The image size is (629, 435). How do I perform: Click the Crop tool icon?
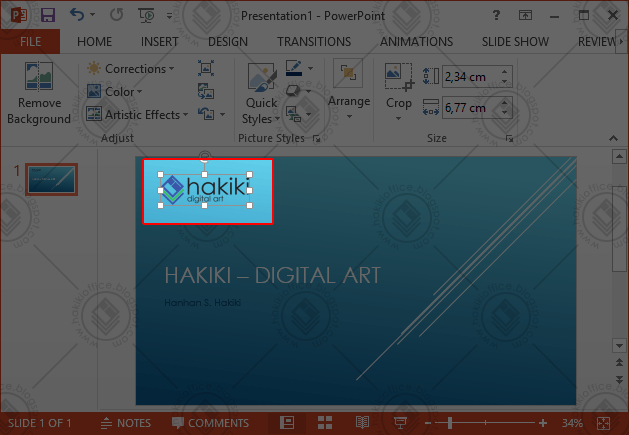[398, 76]
